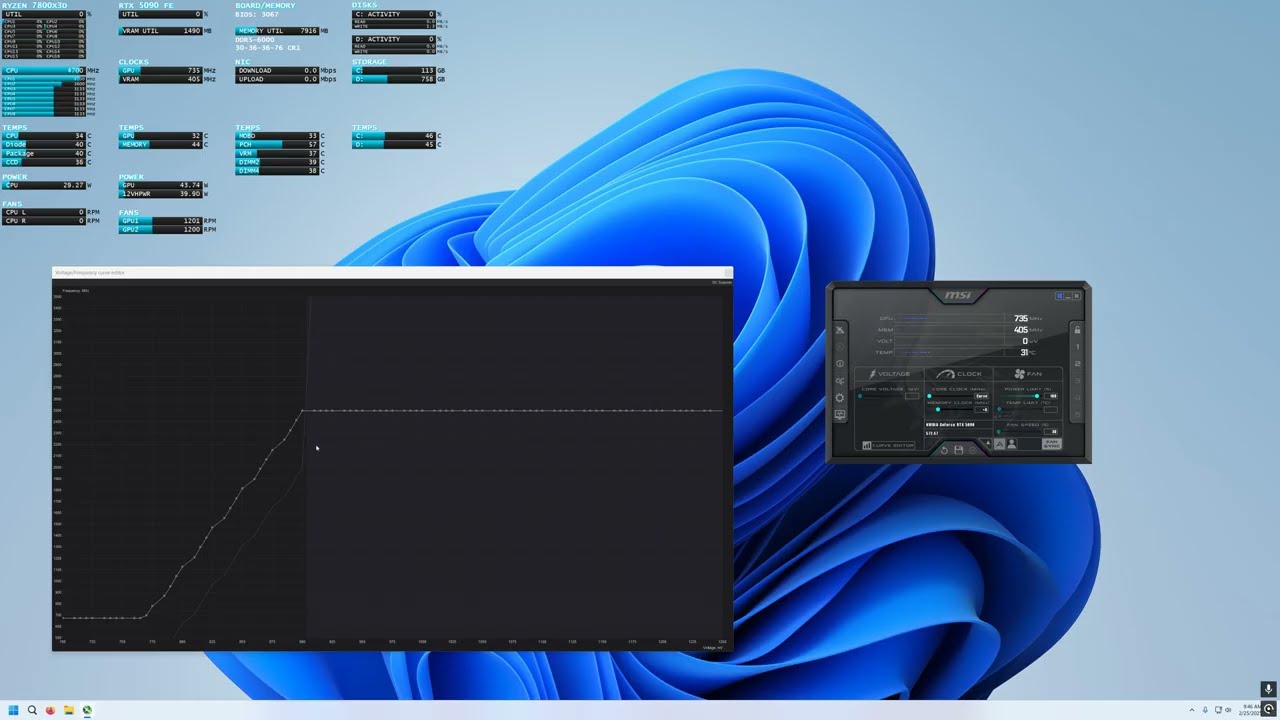The width and height of the screenshot is (1280, 720).
Task: Open Curve Editor in MSI Afterburner
Action: [889, 445]
